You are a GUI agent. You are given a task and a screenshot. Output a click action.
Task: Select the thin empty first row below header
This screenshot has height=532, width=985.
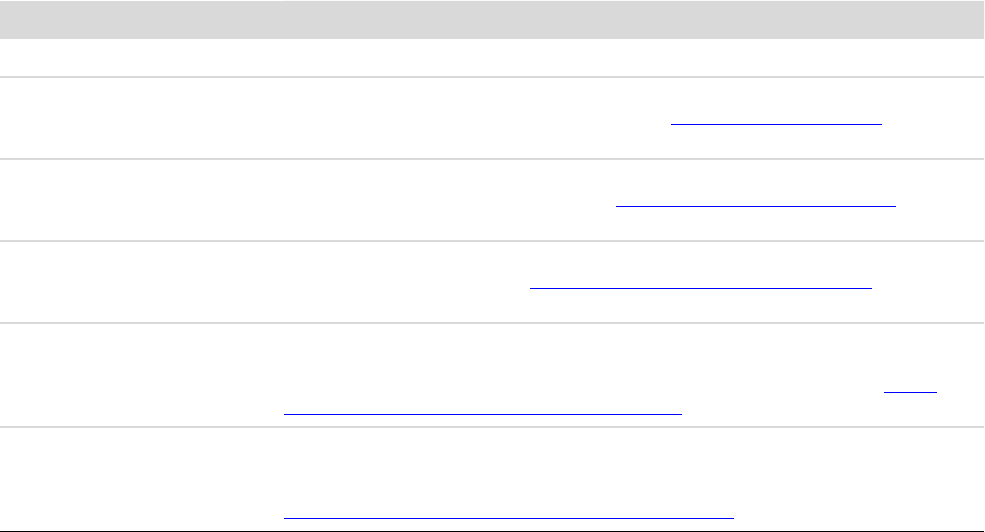492,58
